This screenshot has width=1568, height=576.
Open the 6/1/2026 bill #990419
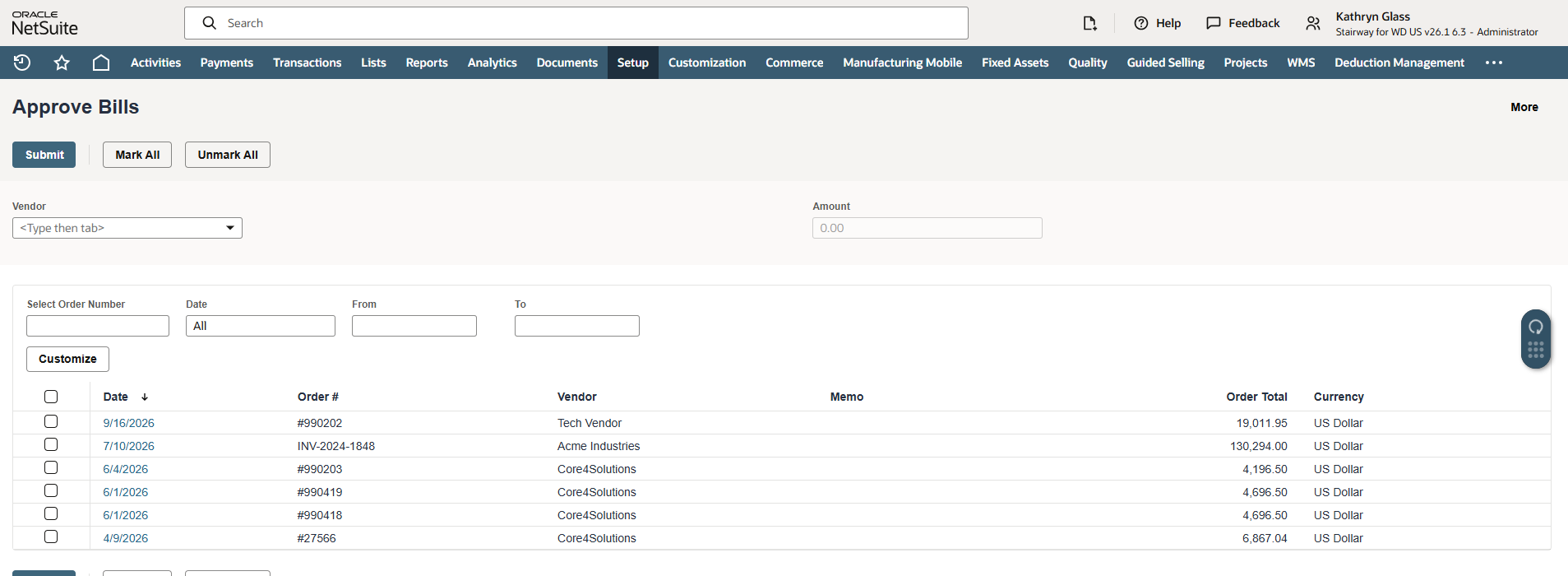pyautogui.click(x=125, y=492)
